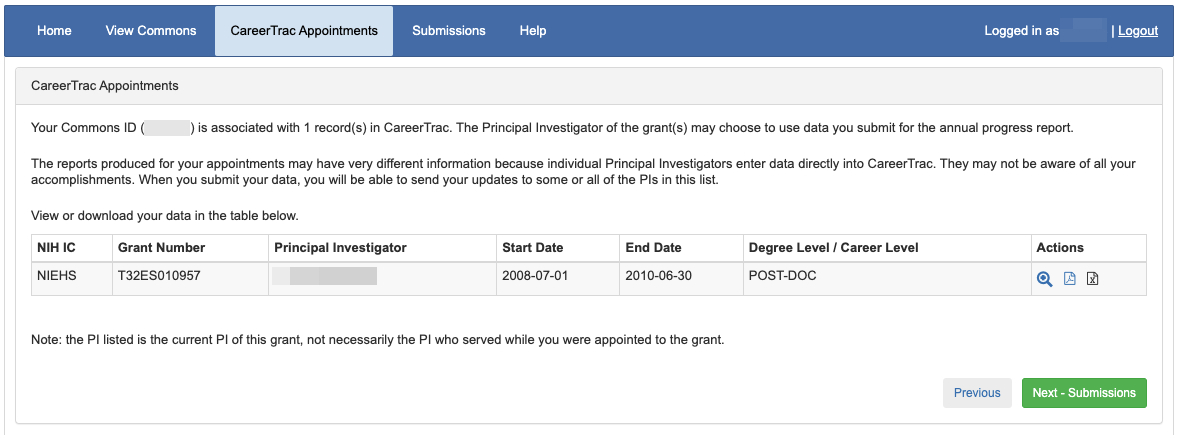The image size is (1181, 435).
Task: Download the appointment data as Excel
Action: click(x=1093, y=279)
